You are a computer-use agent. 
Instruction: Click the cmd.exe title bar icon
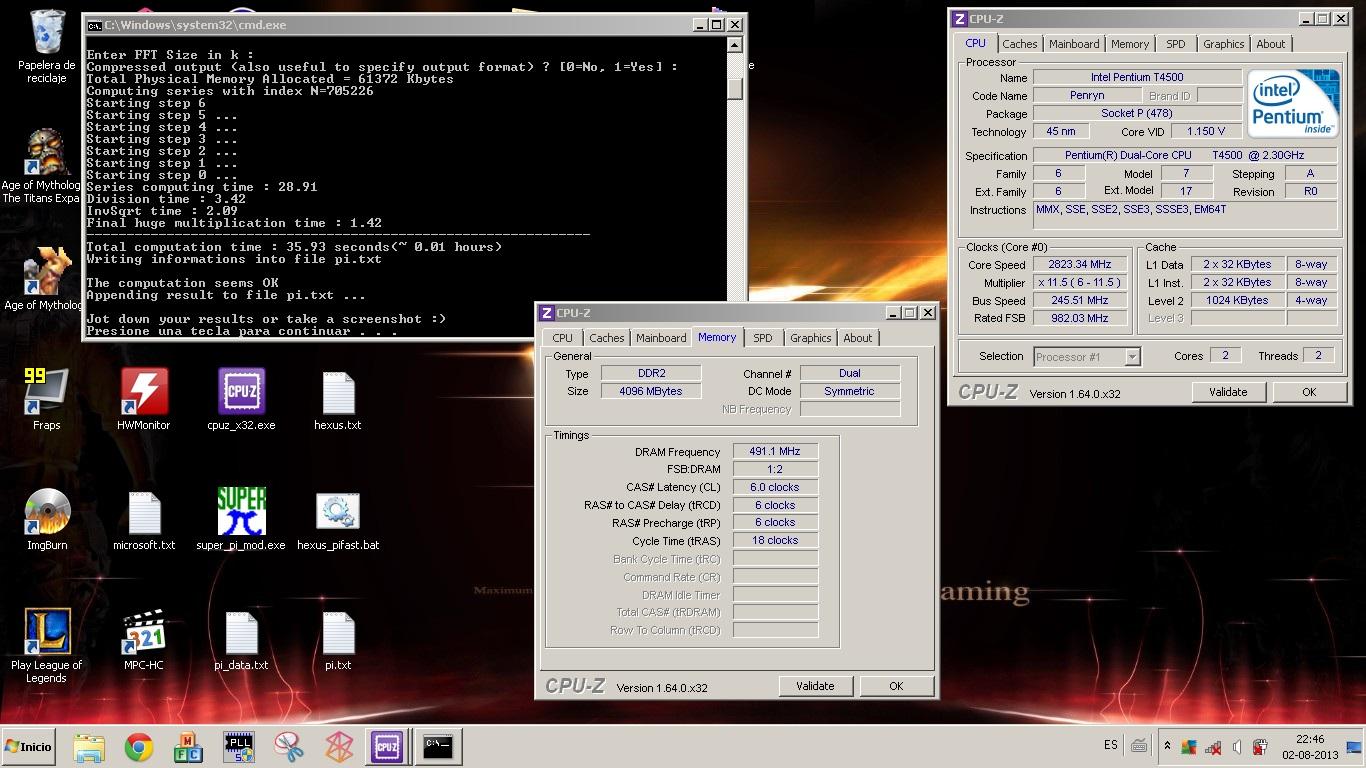click(x=94, y=25)
